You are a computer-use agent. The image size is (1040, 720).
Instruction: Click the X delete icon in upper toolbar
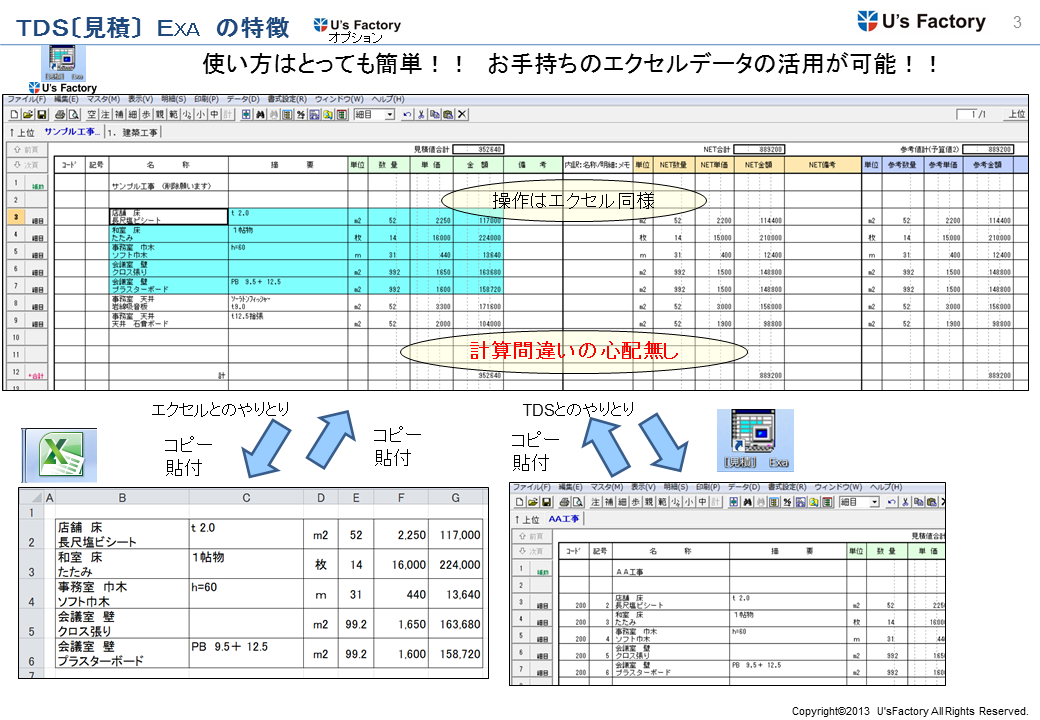tap(462, 114)
